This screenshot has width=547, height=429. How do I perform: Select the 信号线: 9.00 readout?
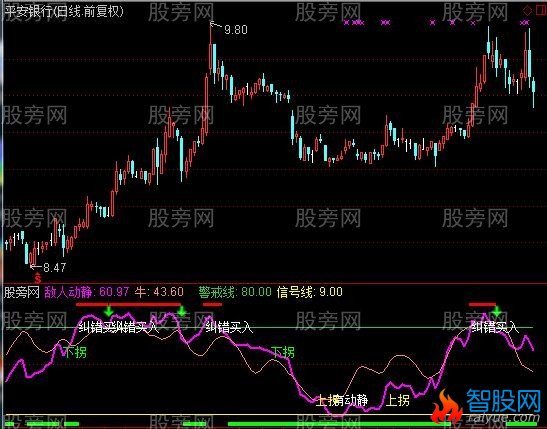[x=309, y=292]
